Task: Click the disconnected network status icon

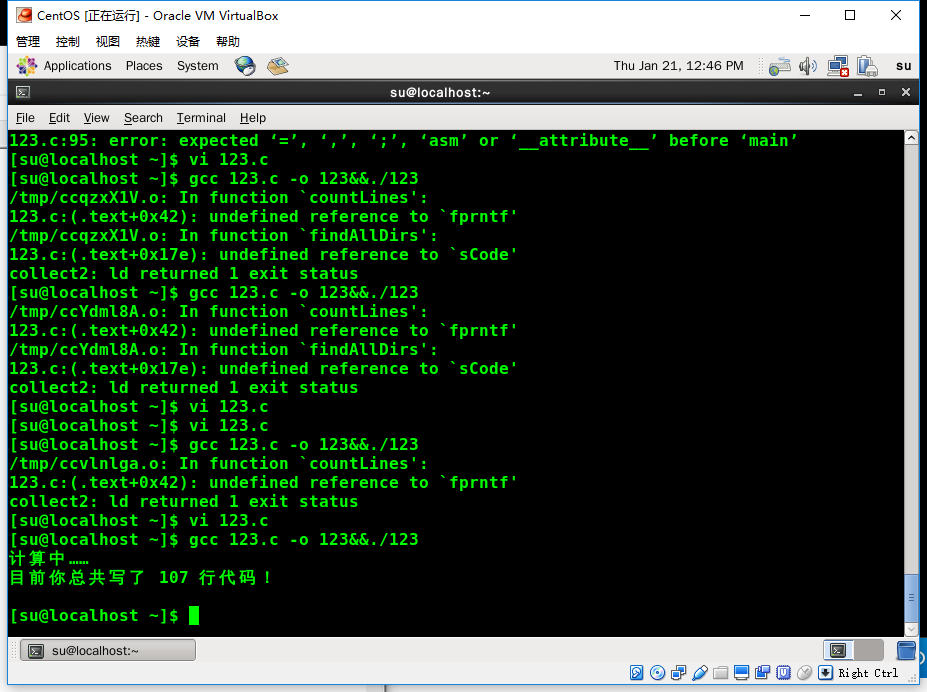Action: point(838,66)
